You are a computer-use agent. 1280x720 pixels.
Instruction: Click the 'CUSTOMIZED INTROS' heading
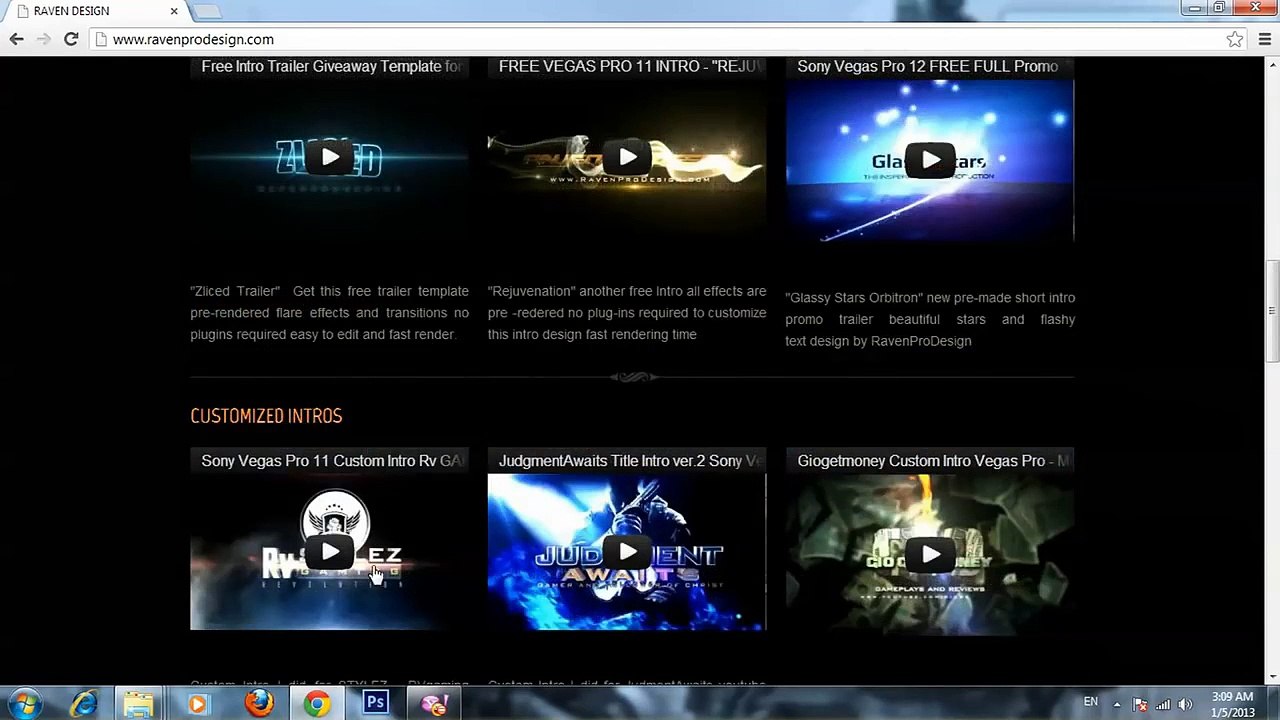[x=266, y=416]
